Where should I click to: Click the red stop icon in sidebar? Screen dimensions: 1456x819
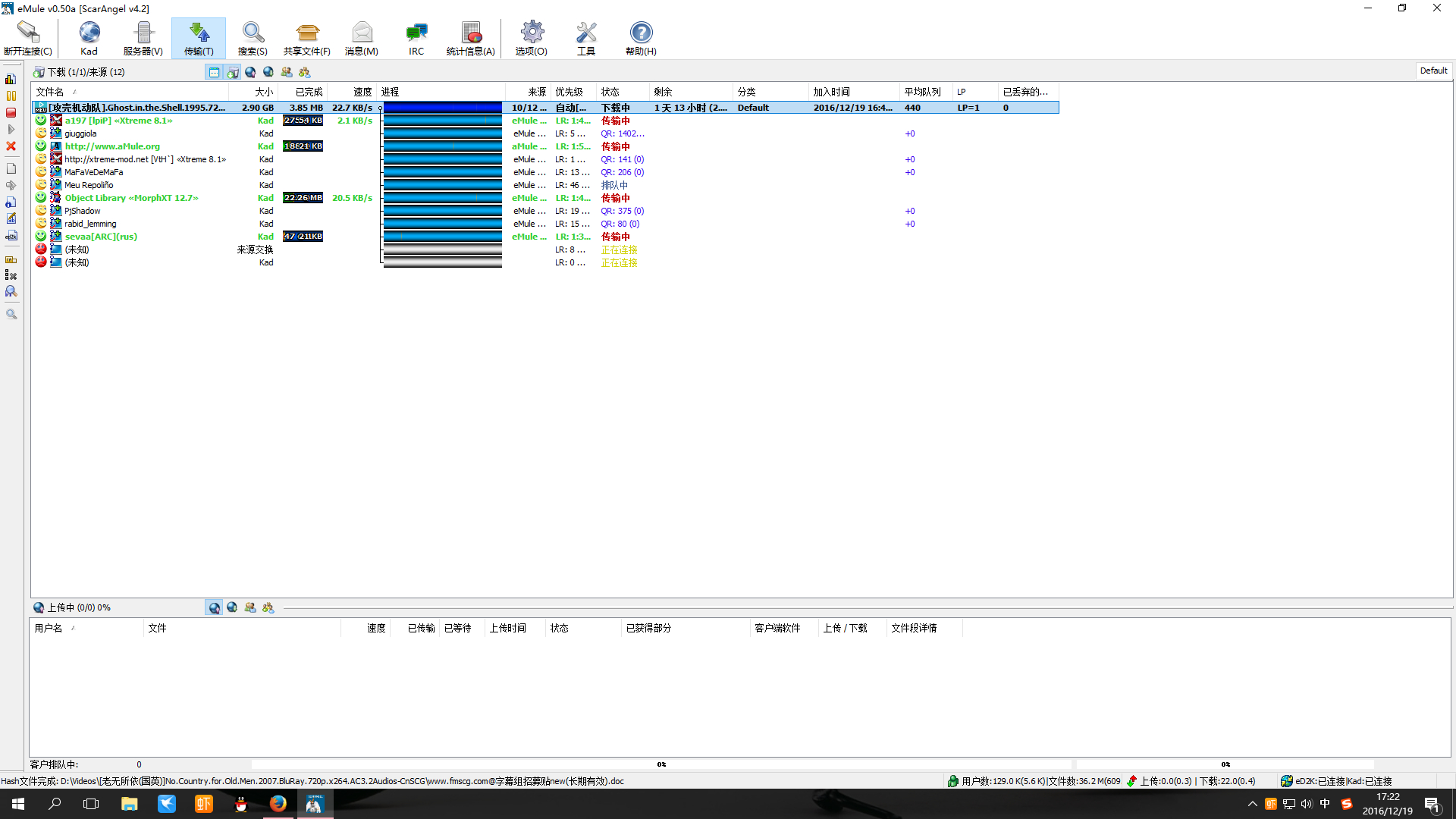pos(11,113)
